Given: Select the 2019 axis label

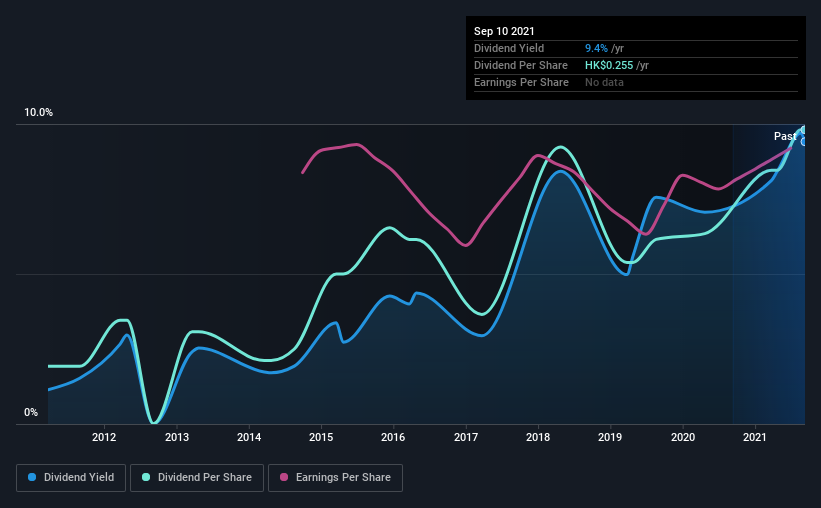Looking at the screenshot, I should click(610, 437).
